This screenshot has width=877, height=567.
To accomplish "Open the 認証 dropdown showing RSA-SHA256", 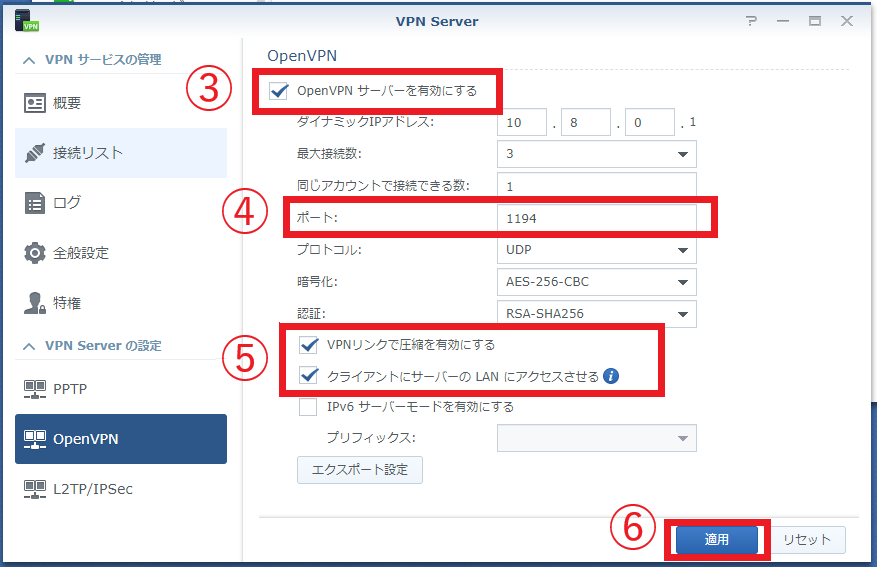I will [597, 314].
